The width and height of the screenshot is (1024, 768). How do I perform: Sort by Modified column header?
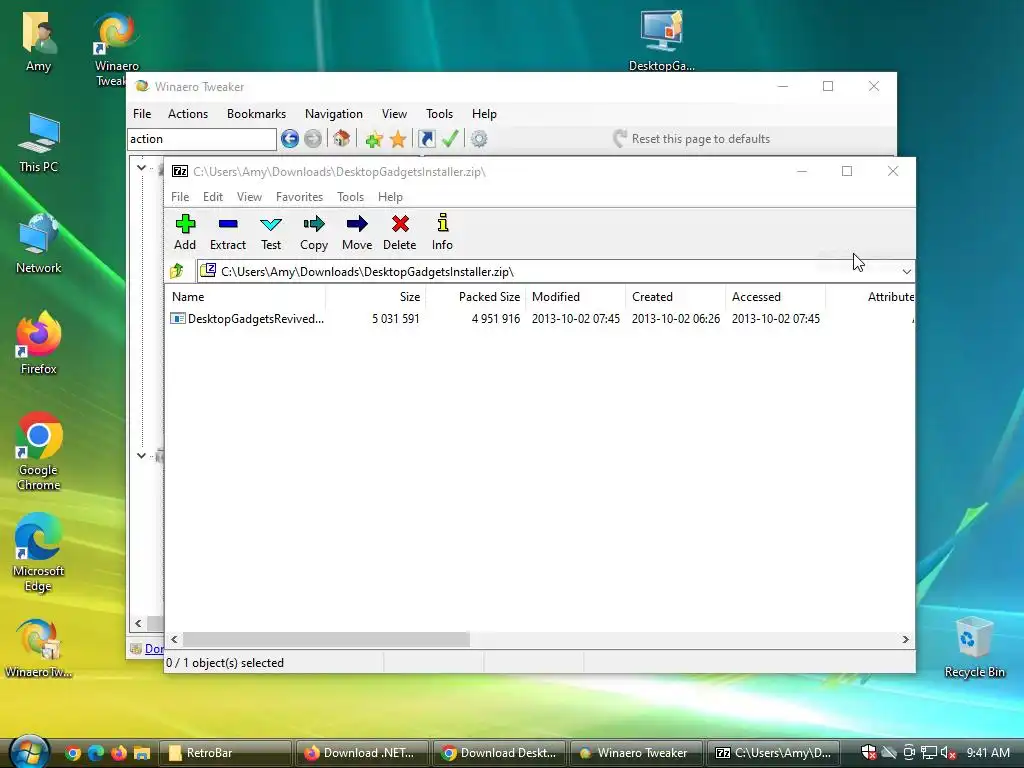(575, 296)
